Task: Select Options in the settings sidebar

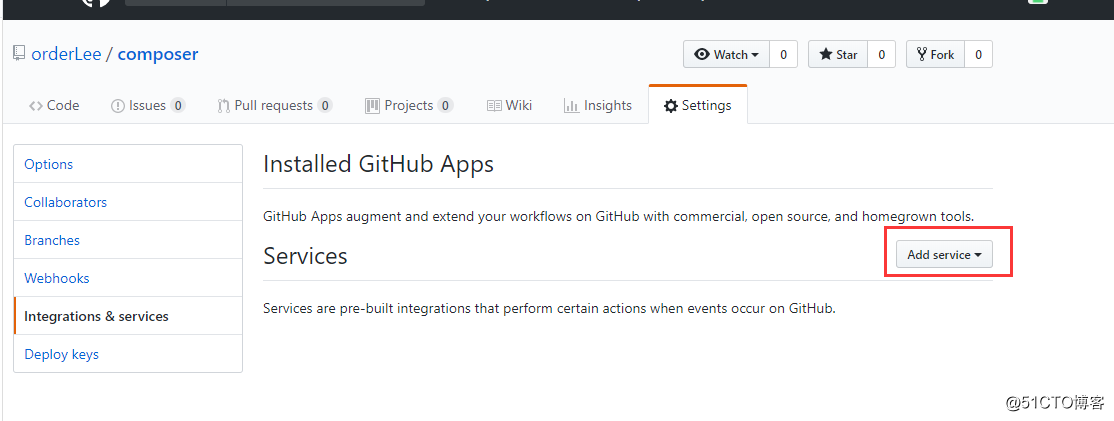Action: pos(128,164)
